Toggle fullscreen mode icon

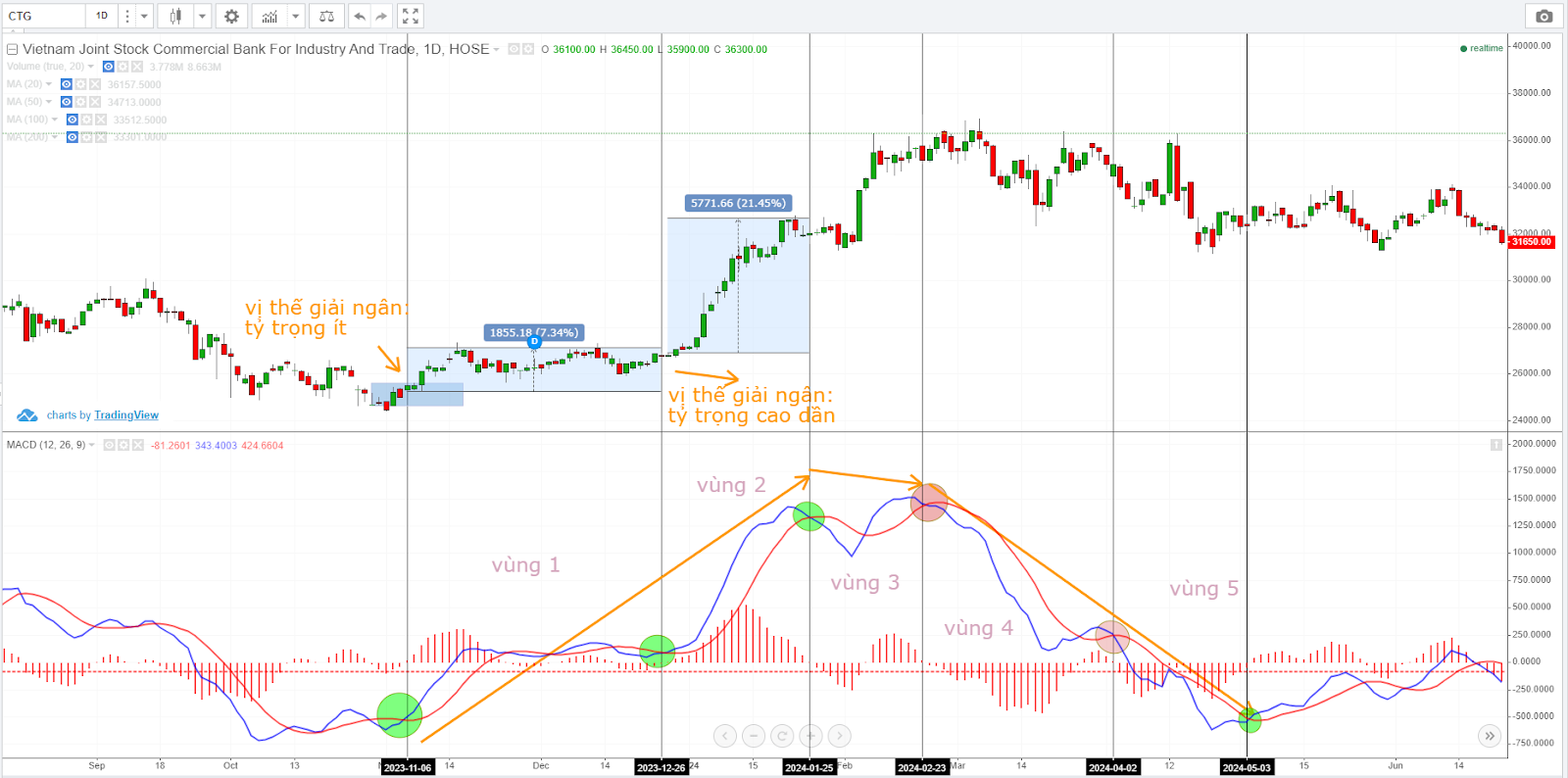411,16
